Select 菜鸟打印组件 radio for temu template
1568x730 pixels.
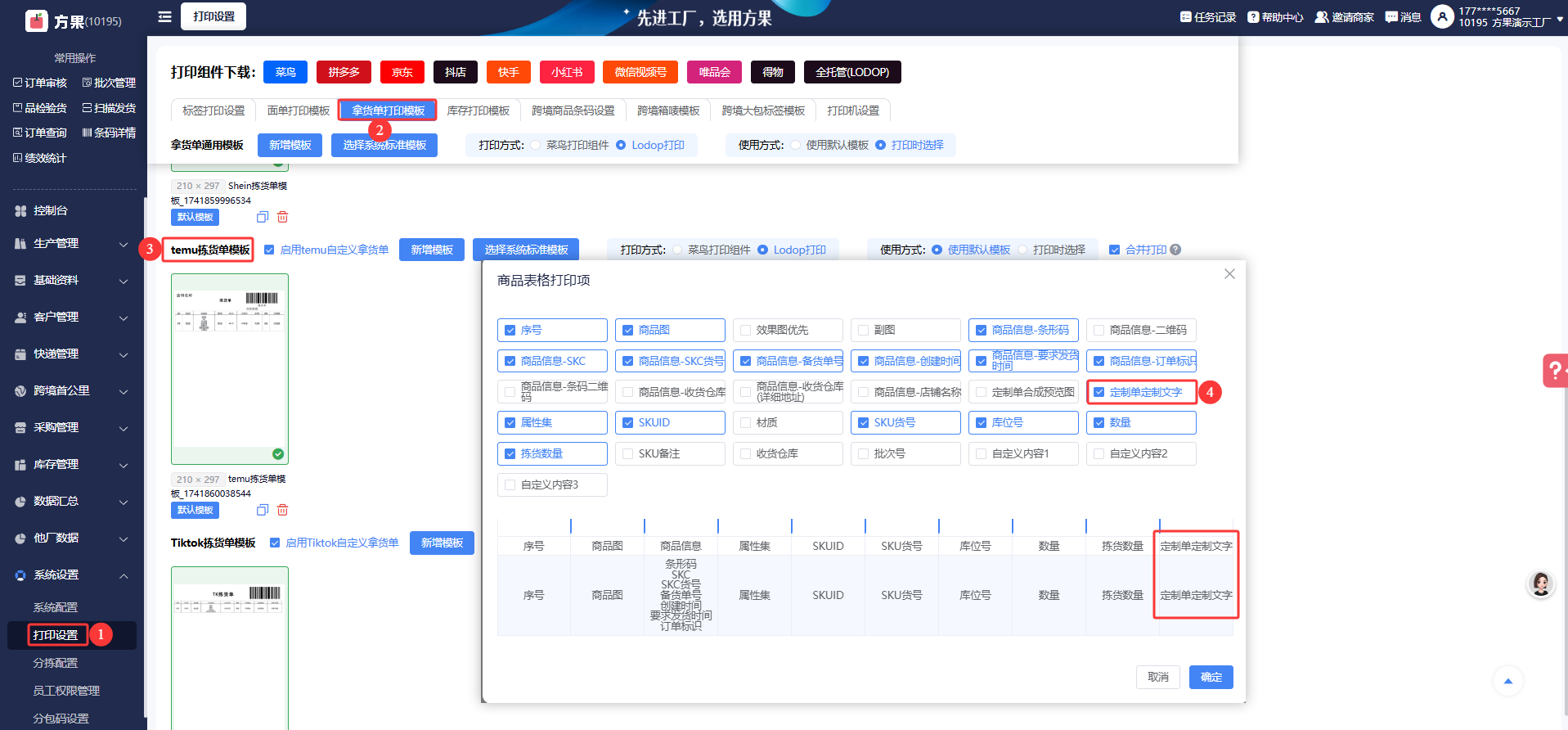click(678, 250)
